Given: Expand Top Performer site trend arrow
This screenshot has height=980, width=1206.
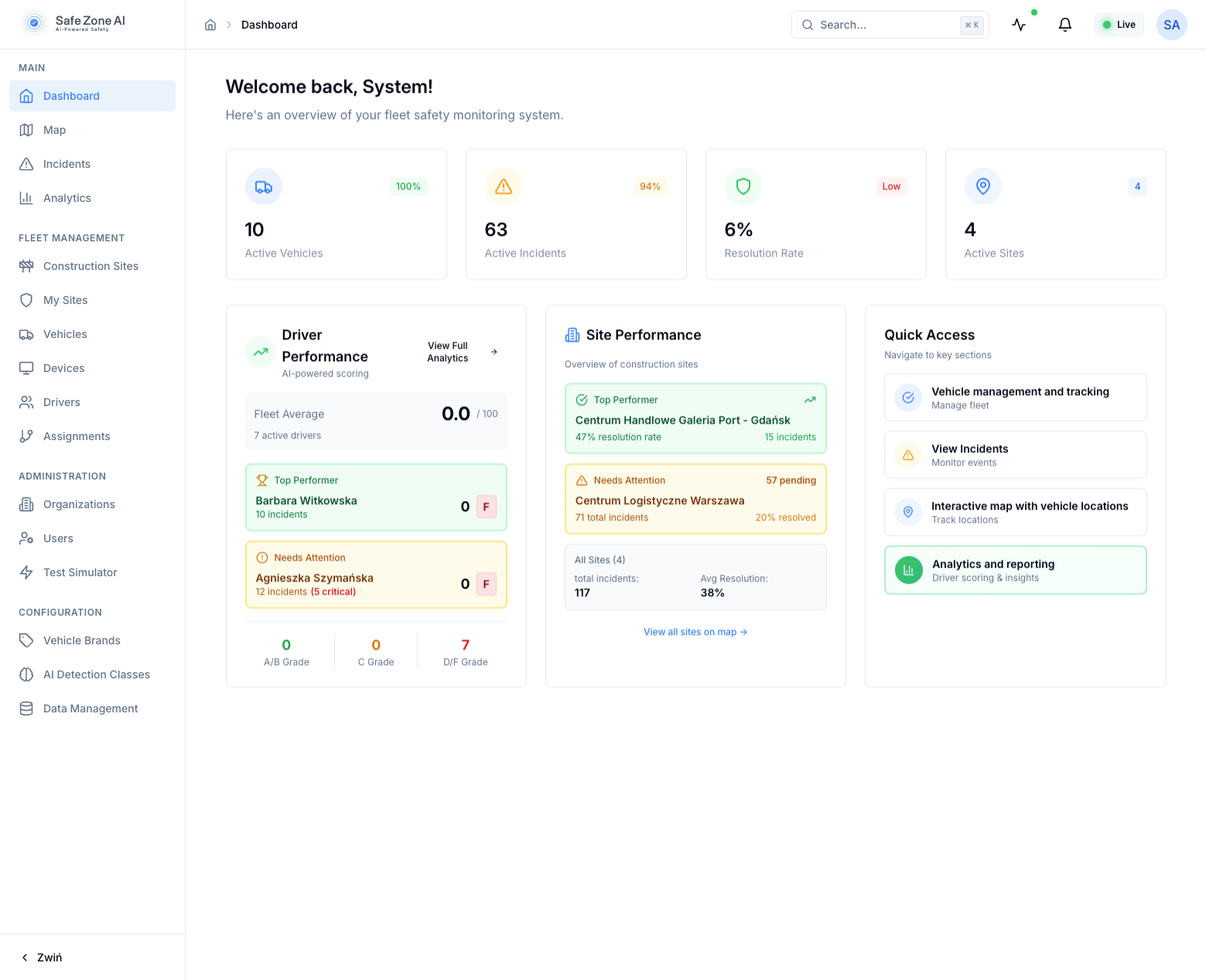Looking at the screenshot, I should click(810, 399).
